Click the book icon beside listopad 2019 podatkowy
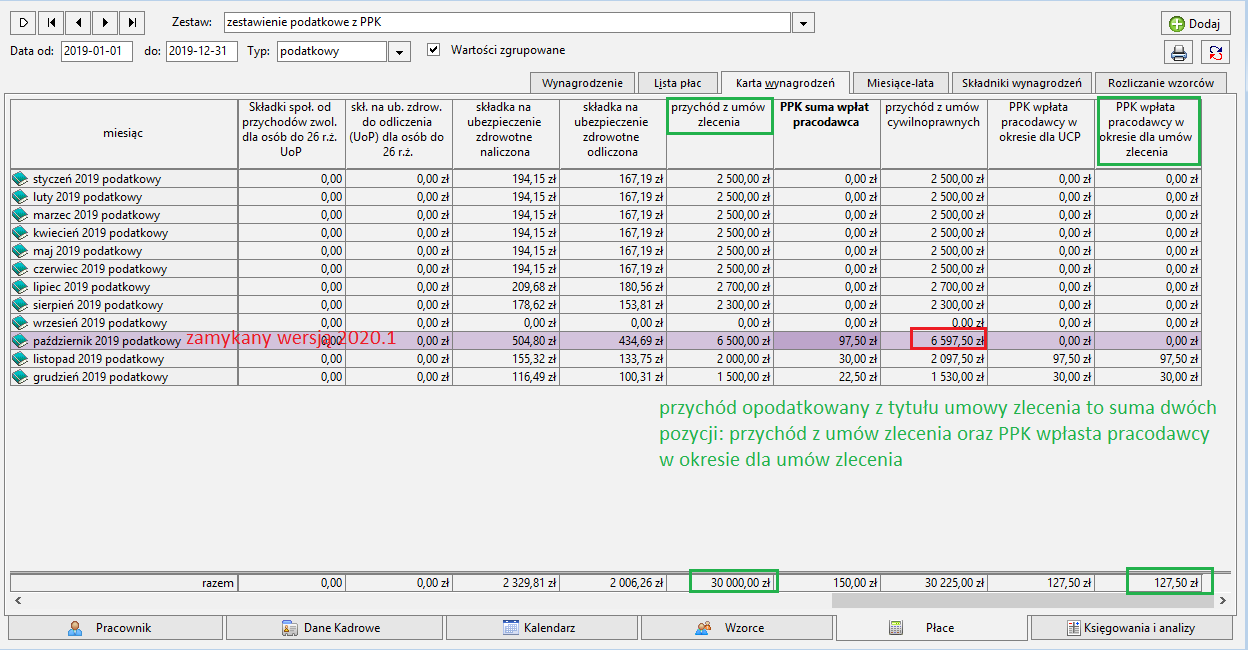This screenshot has width=1248, height=650. (x=20, y=359)
